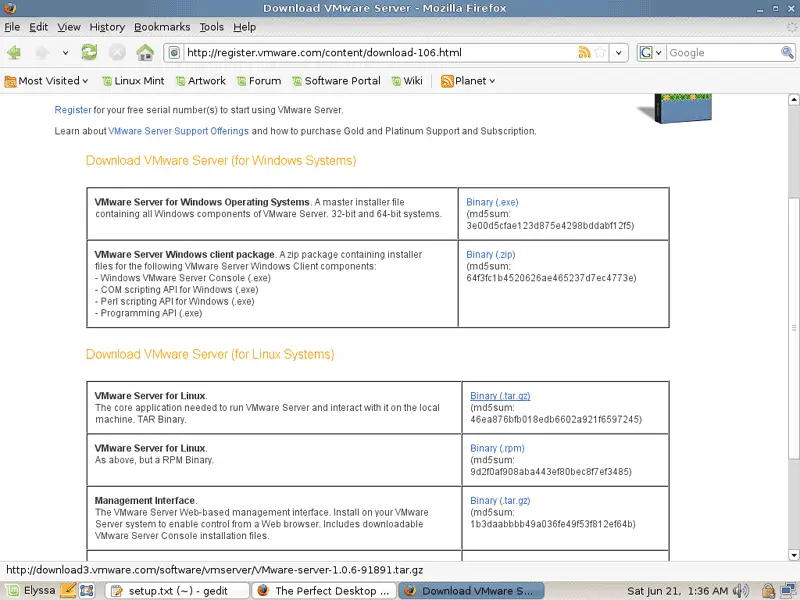This screenshot has width=800, height=600.
Task: Click the Back navigation arrow
Action: click(14, 52)
